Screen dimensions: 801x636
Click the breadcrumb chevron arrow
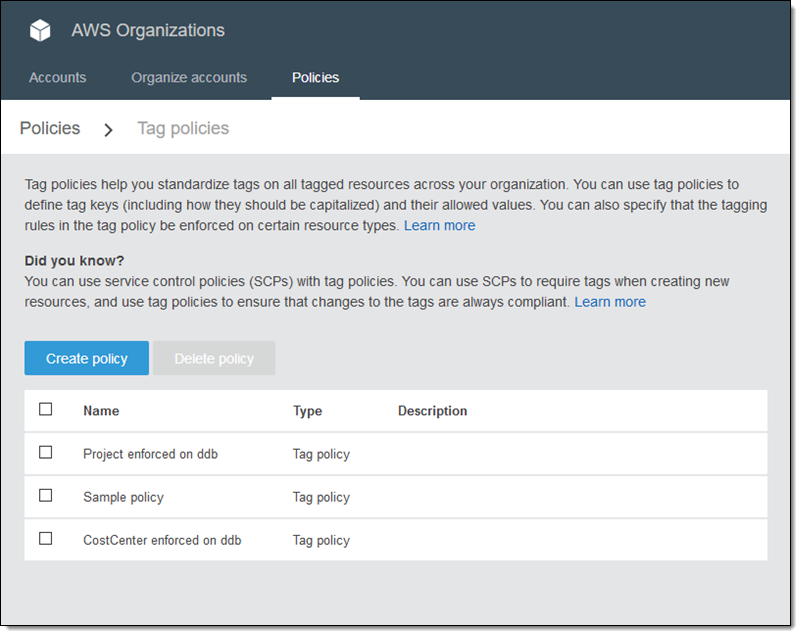tap(109, 129)
